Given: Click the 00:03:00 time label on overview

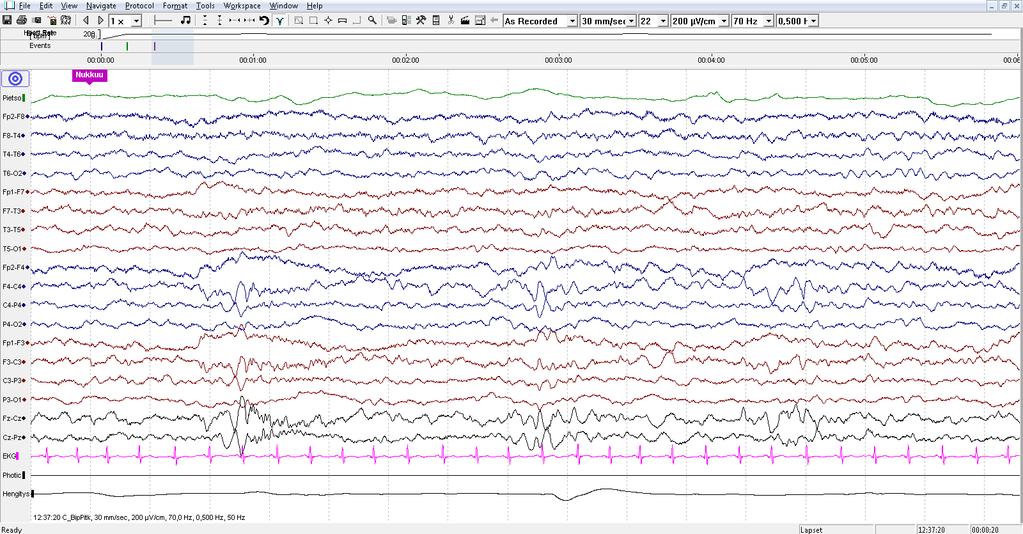Looking at the screenshot, I should point(558,60).
